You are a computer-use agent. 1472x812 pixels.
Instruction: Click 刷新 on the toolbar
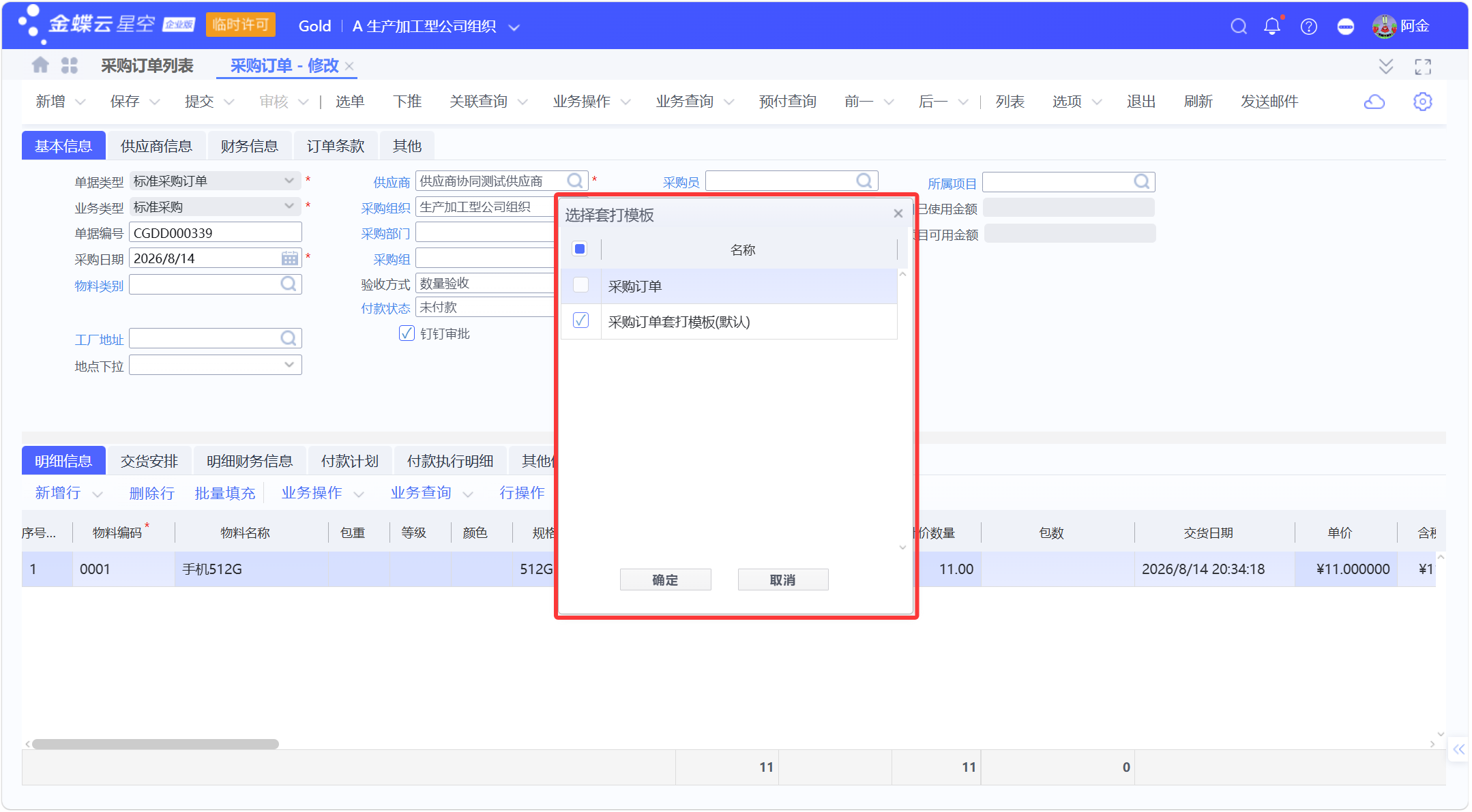tap(1198, 102)
